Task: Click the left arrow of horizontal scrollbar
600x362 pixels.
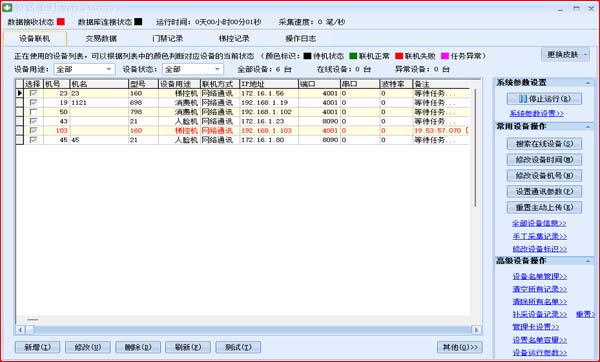Action: pyautogui.click(x=20, y=329)
